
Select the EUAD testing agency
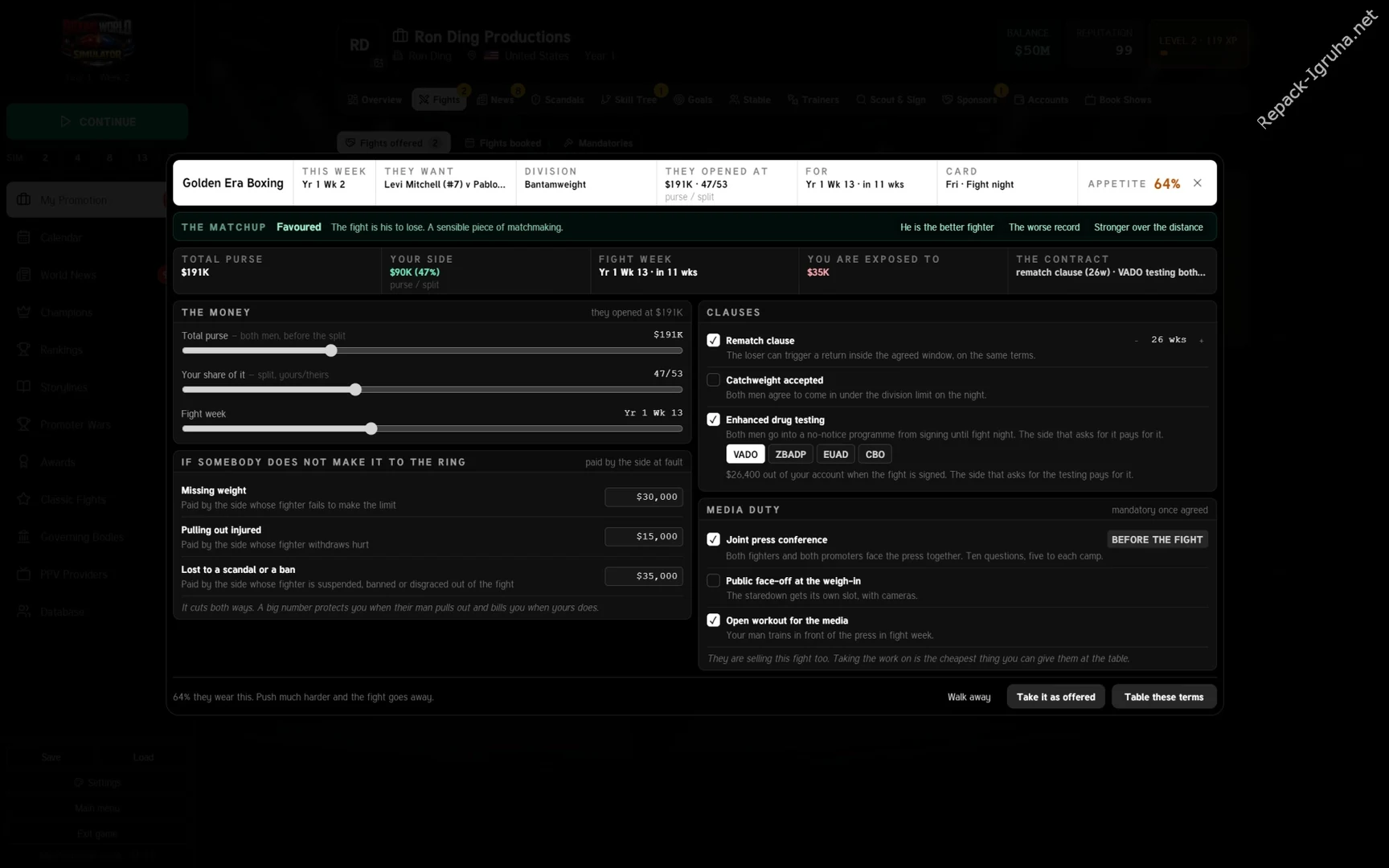pyautogui.click(x=835, y=454)
